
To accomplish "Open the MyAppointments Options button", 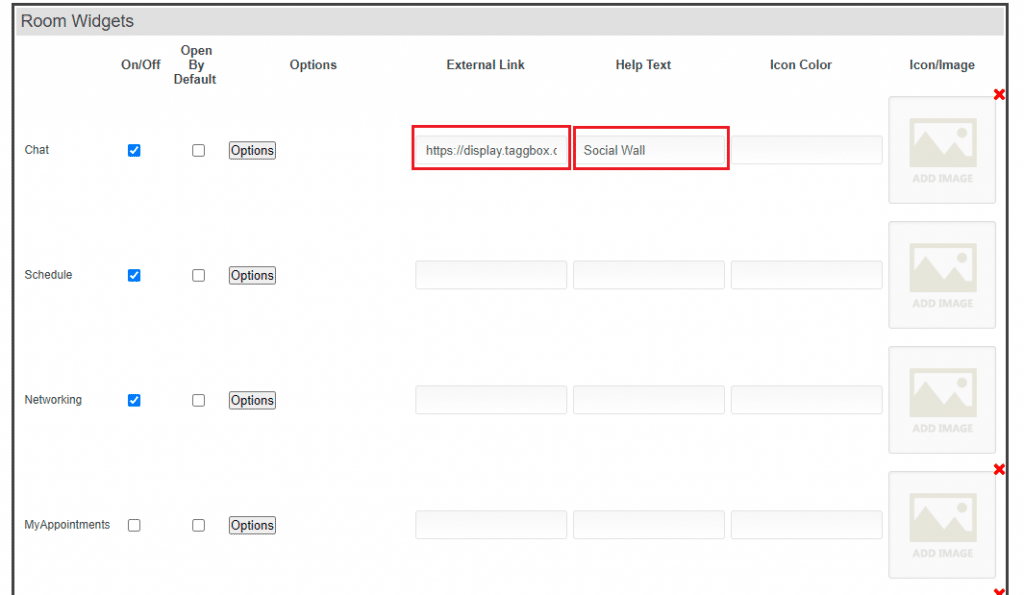I will 252,525.
